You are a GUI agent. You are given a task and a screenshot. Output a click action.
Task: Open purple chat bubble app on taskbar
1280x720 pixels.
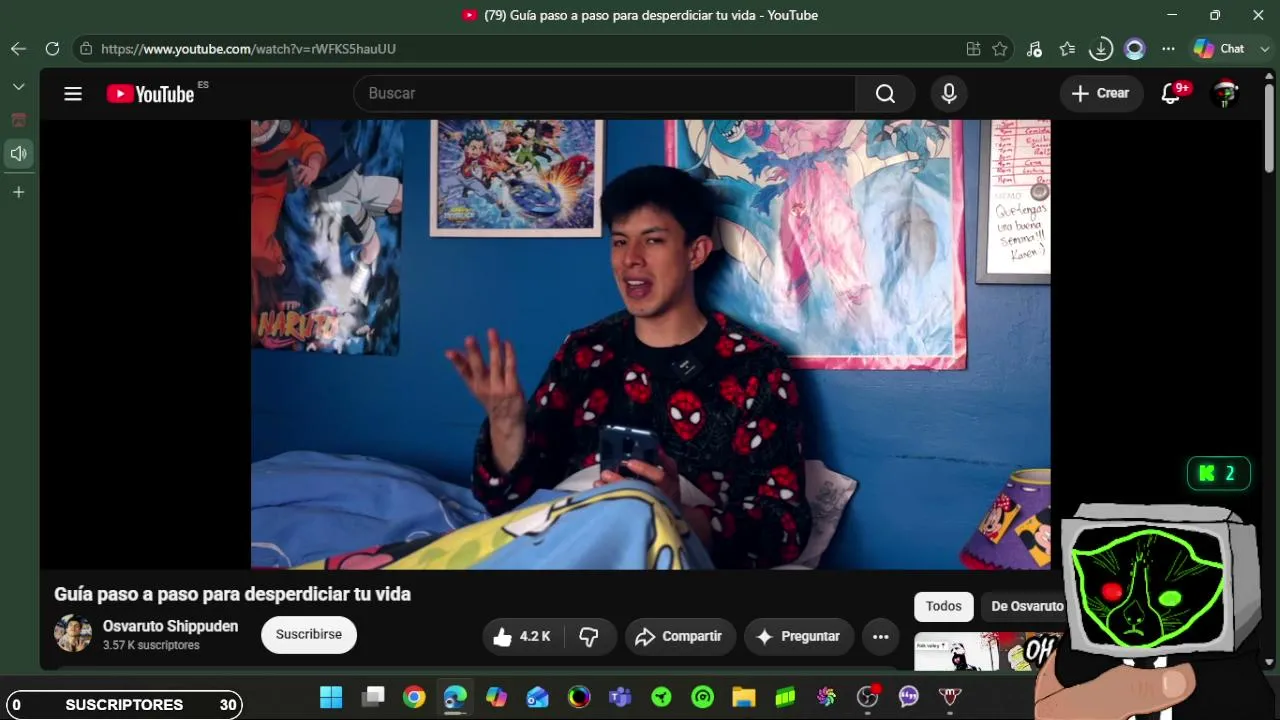[908, 697]
